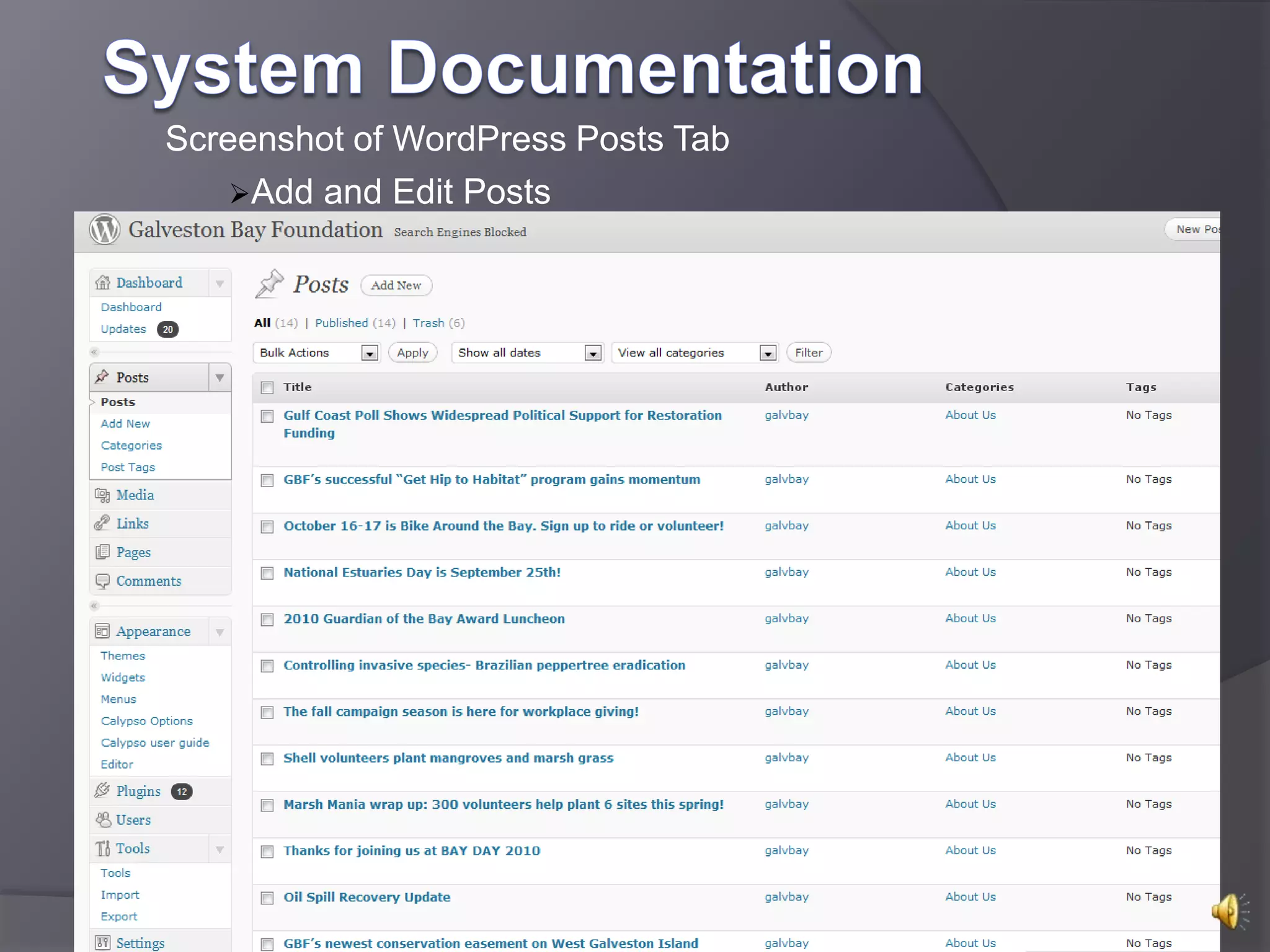Click the WordPress logo icon
The image size is (1270, 952).
coord(104,230)
